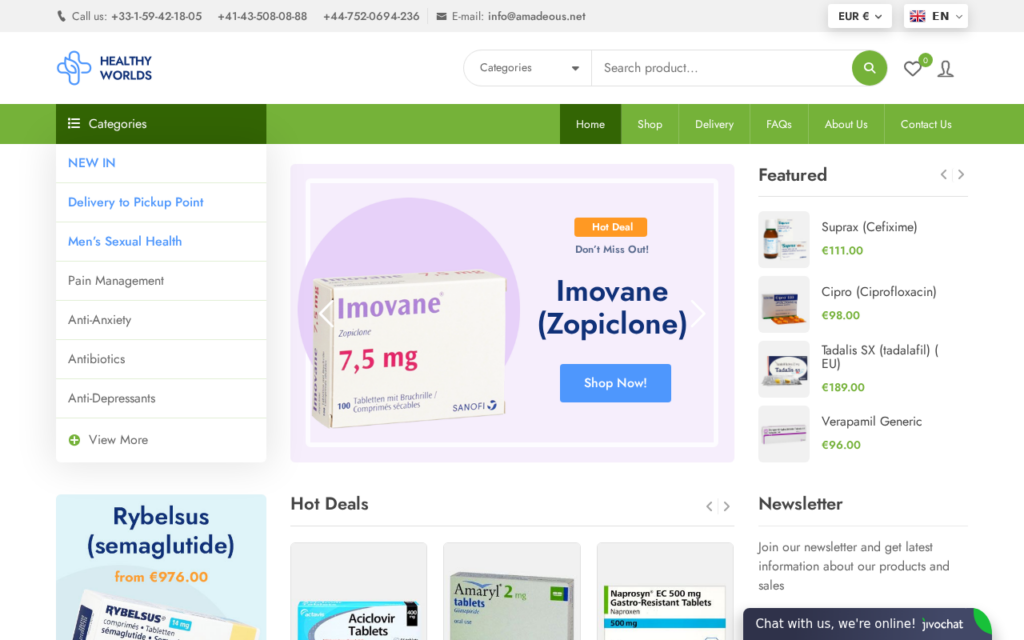
Task: Open the wishlist heart icon
Action: click(x=912, y=69)
